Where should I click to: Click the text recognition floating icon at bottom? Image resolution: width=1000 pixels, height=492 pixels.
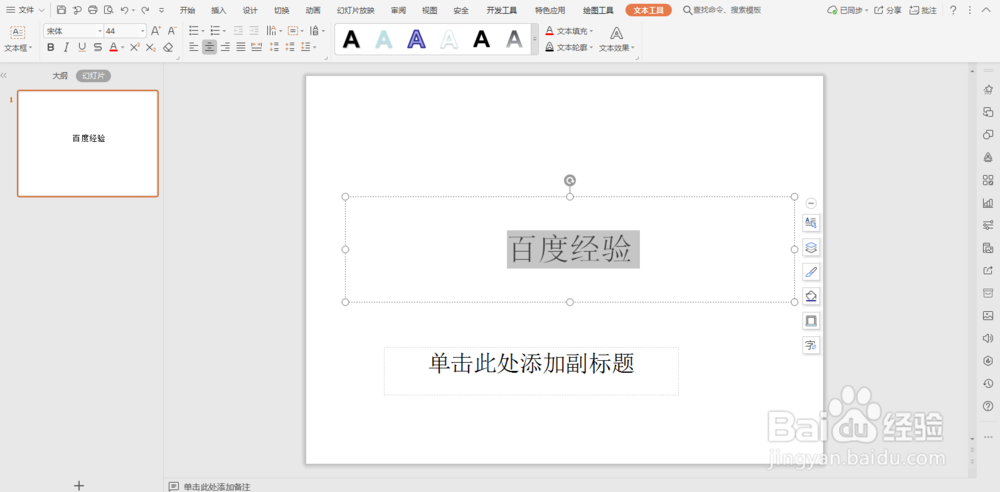click(811, 345)
